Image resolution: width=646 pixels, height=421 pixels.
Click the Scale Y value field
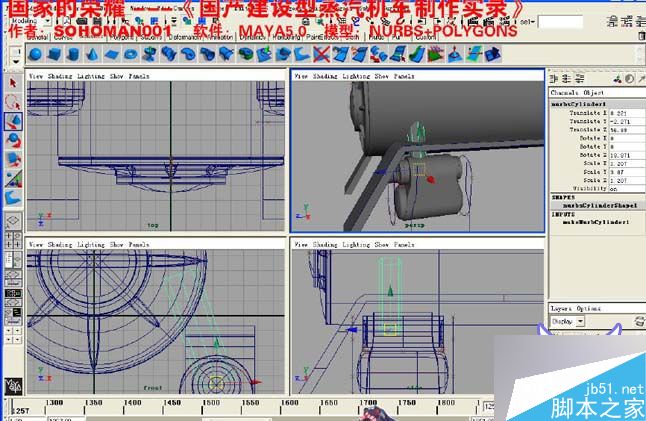point(627,172)
